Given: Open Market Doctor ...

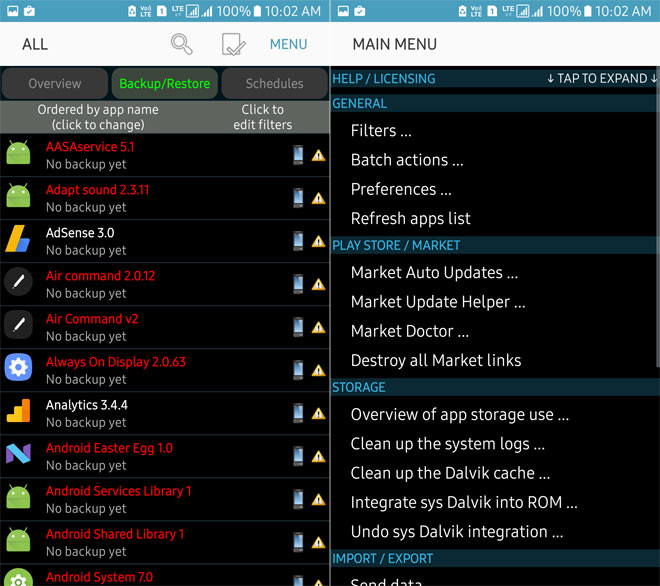Looking at the screenshot, I should click(494, 331).
